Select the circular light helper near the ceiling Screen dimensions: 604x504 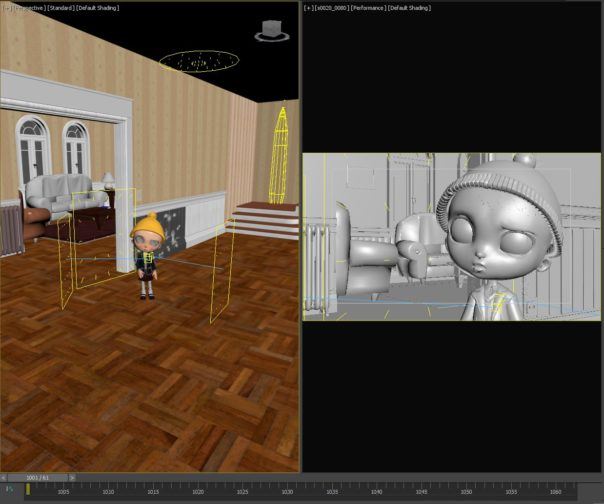click(x=199, y=62)
